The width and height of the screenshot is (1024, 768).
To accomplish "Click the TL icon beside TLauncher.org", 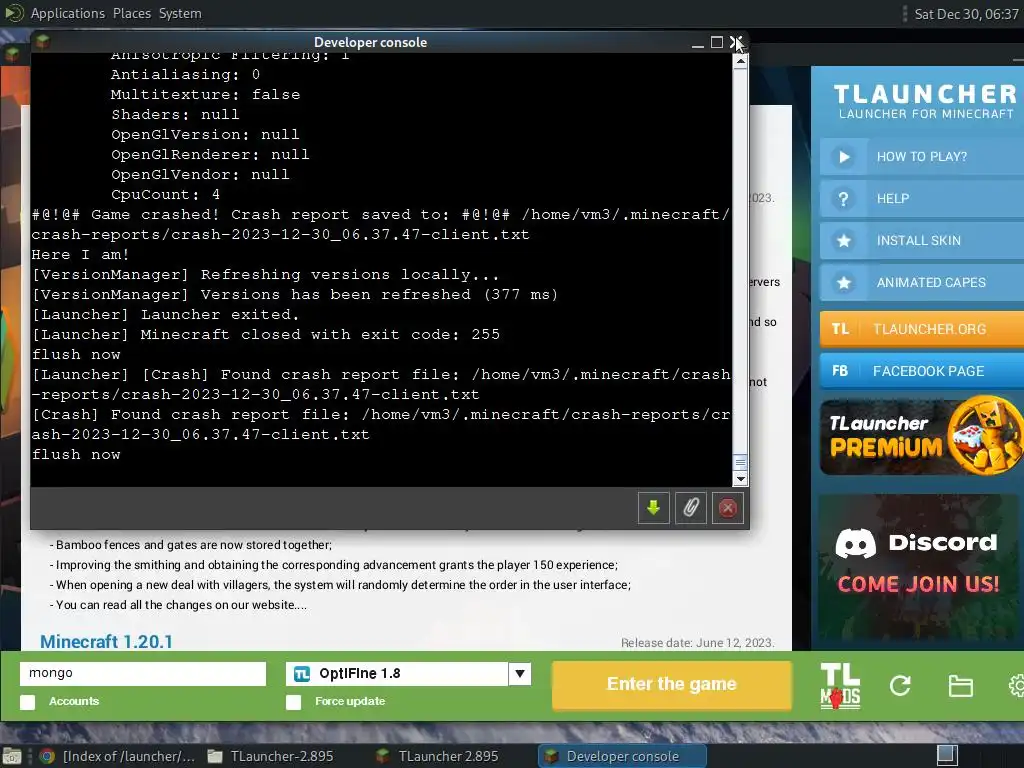I will pyautogui.click(x=840, y=328).
